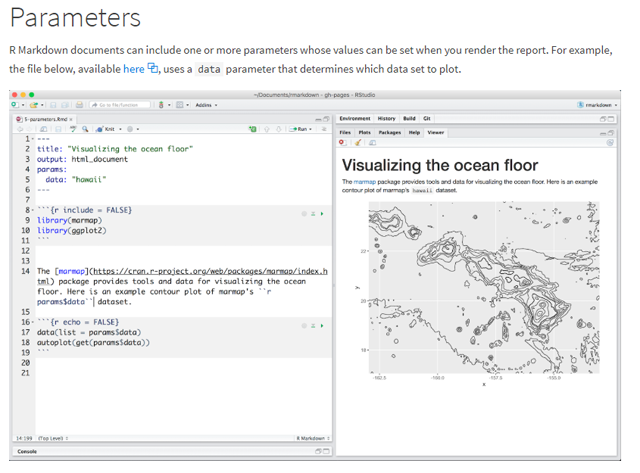The height and width of the screenshot is (473, 640).
Task: Expand the workspace panes dropdown arrow
Action: coord(188,105)
